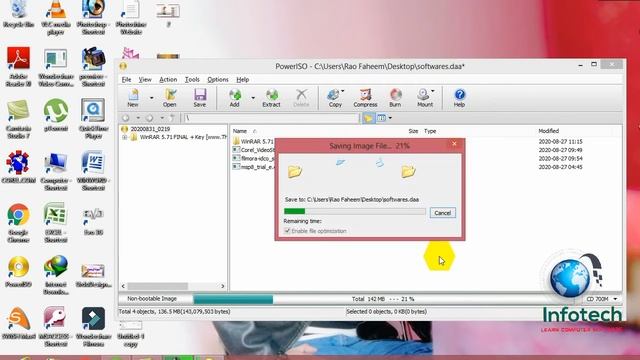Image resolution: width=640 pixels, height=360 pixels.
Task: Toggle Enable file optimization checkbox
Action: 287,231
